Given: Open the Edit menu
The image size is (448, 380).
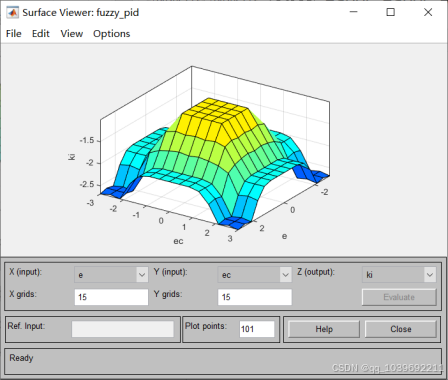Looking at the screenshot, I should pos(41,34).
